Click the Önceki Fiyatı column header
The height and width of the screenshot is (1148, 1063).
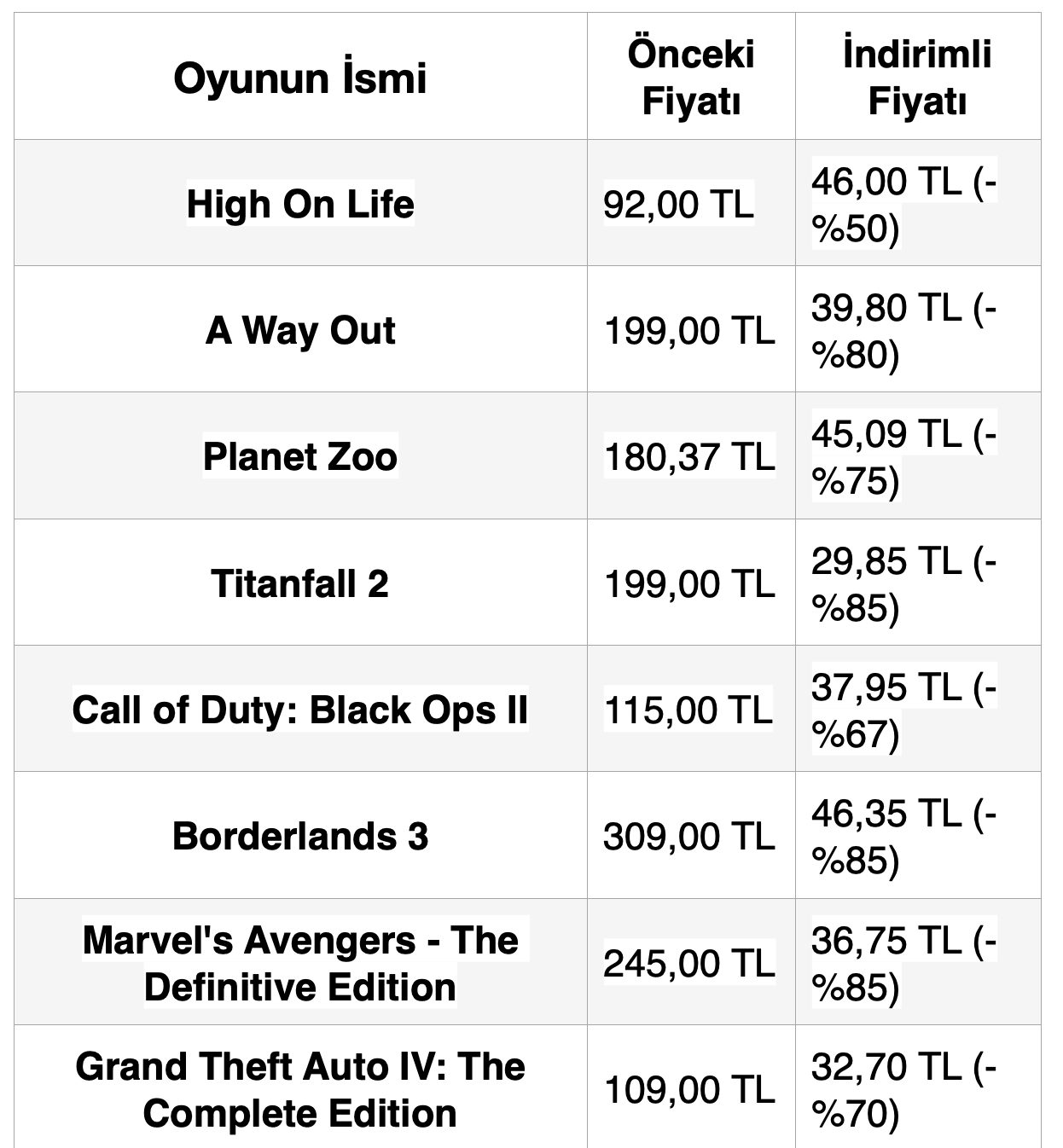(690, 78)
